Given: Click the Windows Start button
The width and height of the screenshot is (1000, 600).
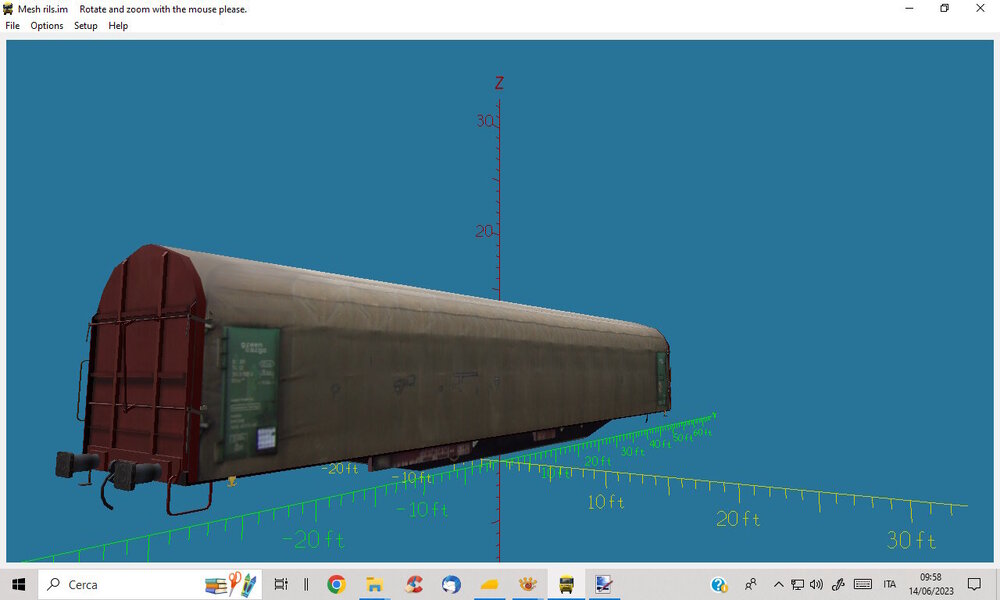Looking at the screenshot, I should pyautogui.click(x=18, y=584).
